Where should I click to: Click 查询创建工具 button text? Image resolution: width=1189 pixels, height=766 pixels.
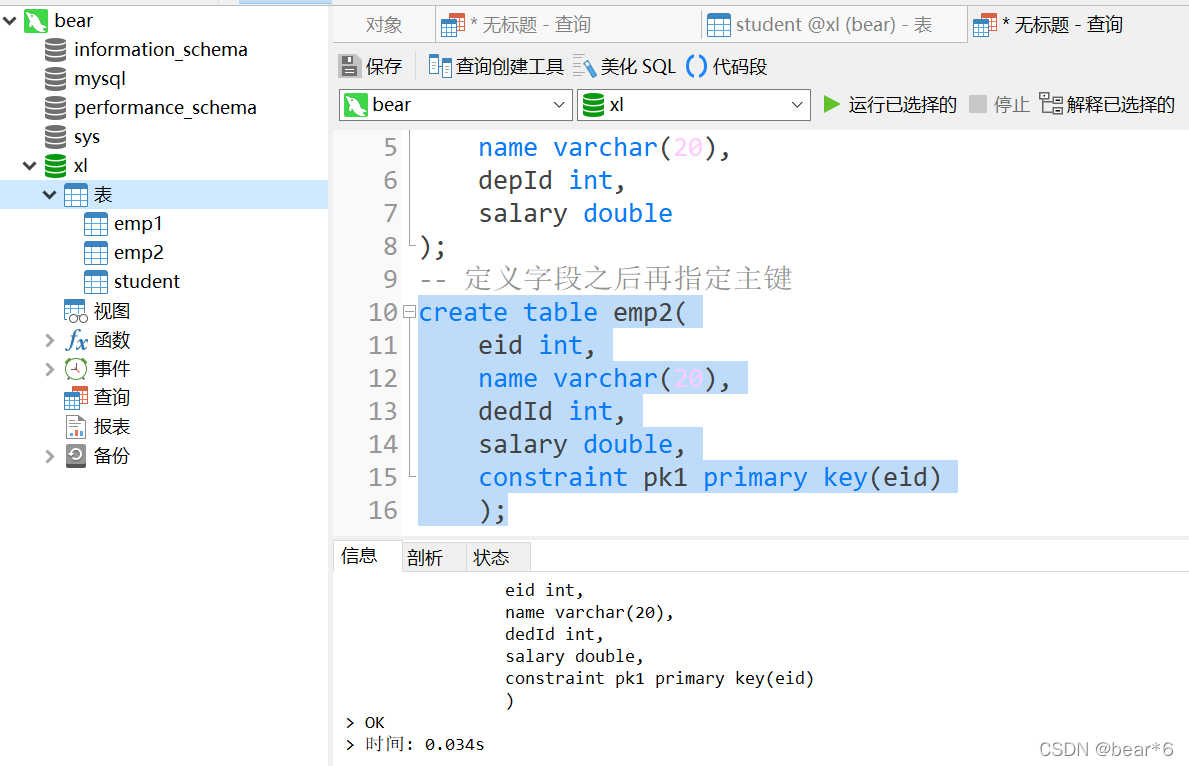510,67
